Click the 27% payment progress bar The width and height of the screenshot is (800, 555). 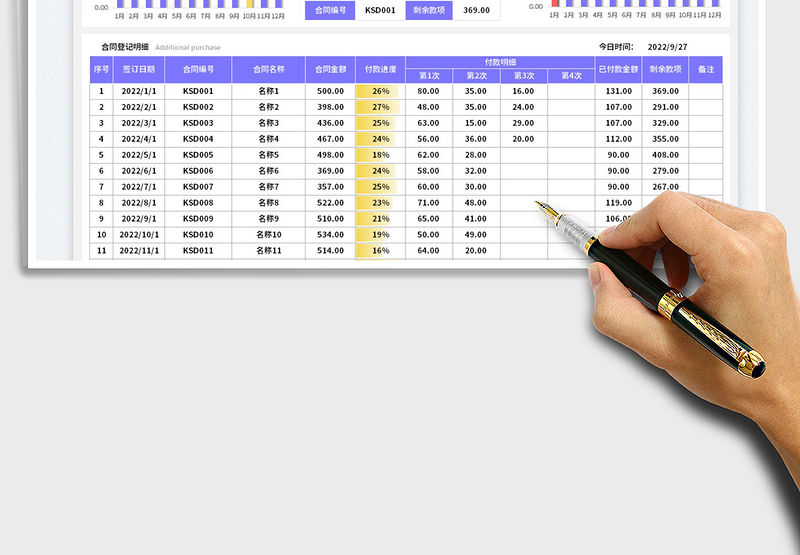pos(380,107)
